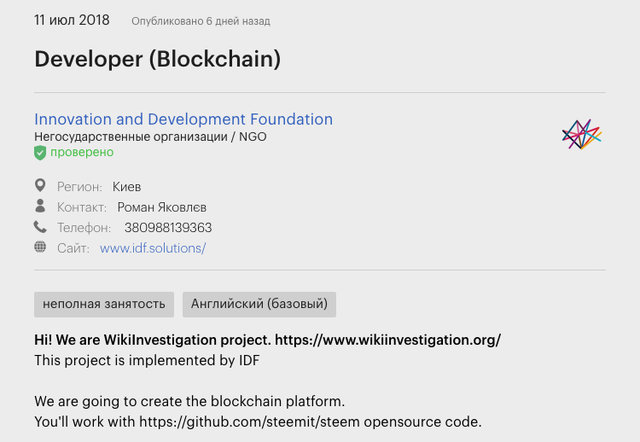Screen dimensions: 640x442
Task: Click the globe icon beside Сайт
Action: (x=40, y=247)
